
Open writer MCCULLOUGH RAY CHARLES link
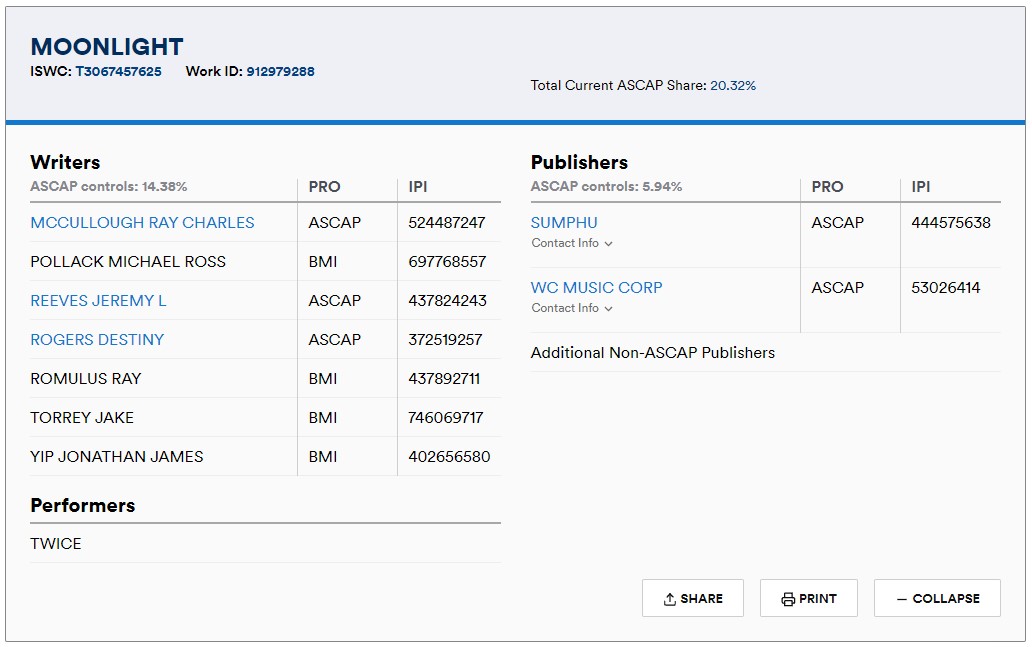pyautogui.click(x=142, y=222)
